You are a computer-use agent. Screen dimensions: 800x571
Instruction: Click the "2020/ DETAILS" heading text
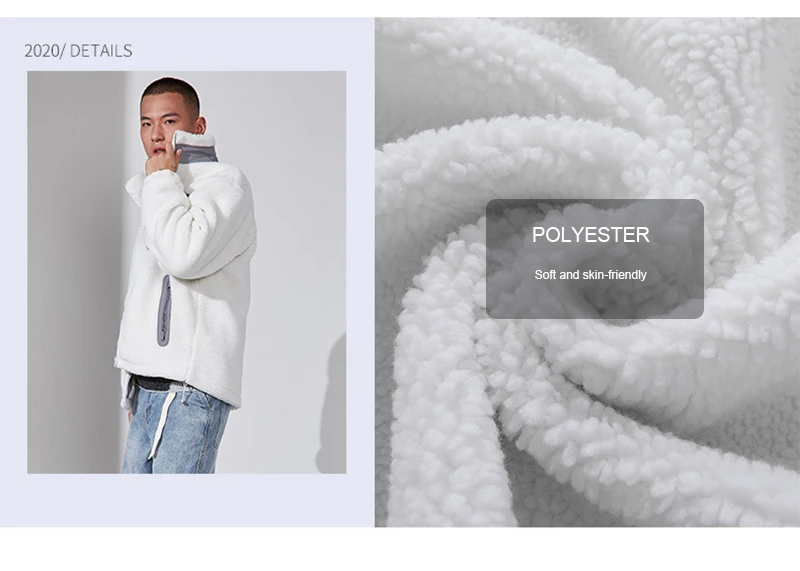78,51
